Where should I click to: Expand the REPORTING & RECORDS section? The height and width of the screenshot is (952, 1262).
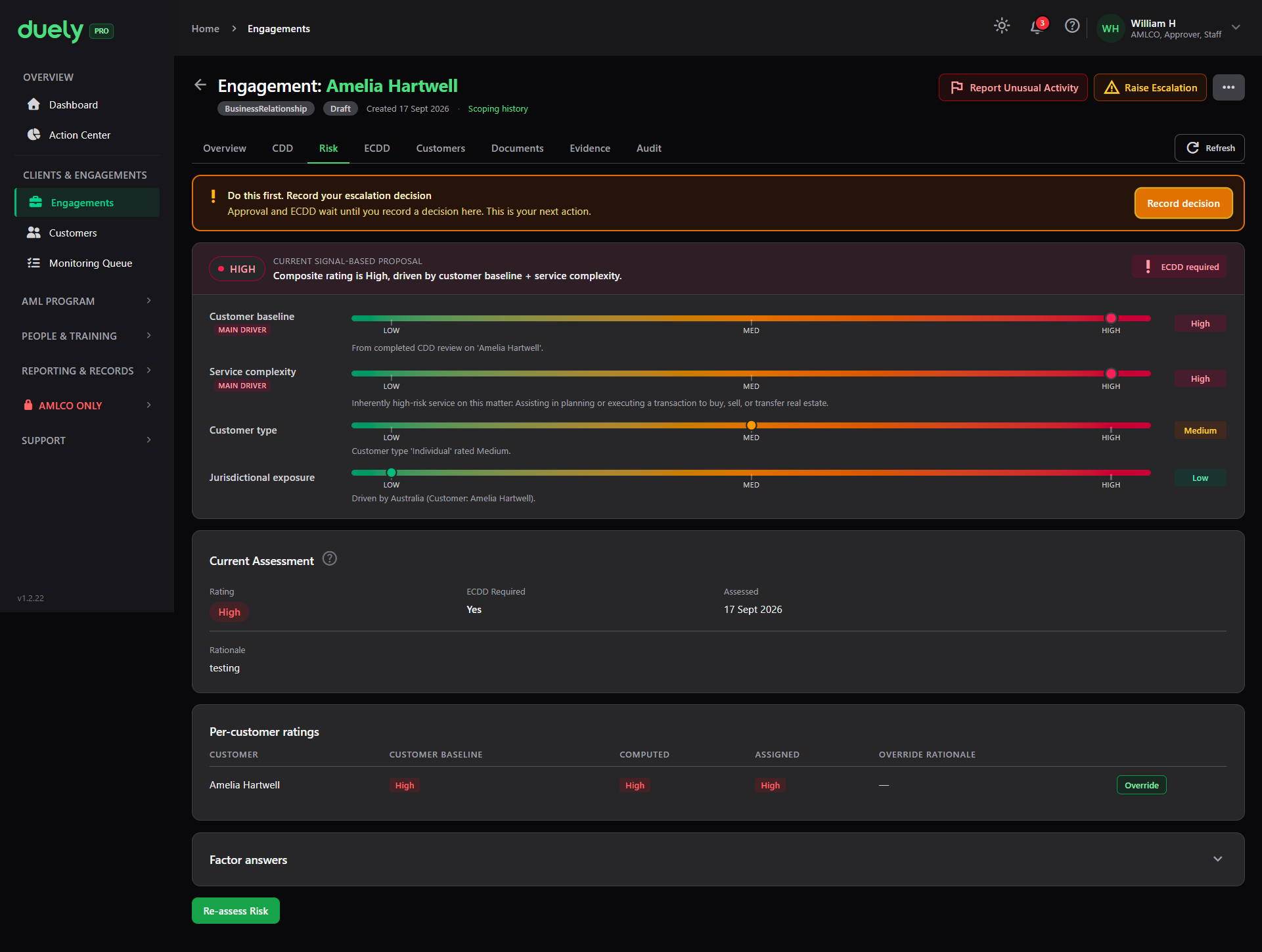[x=87, y=371]
